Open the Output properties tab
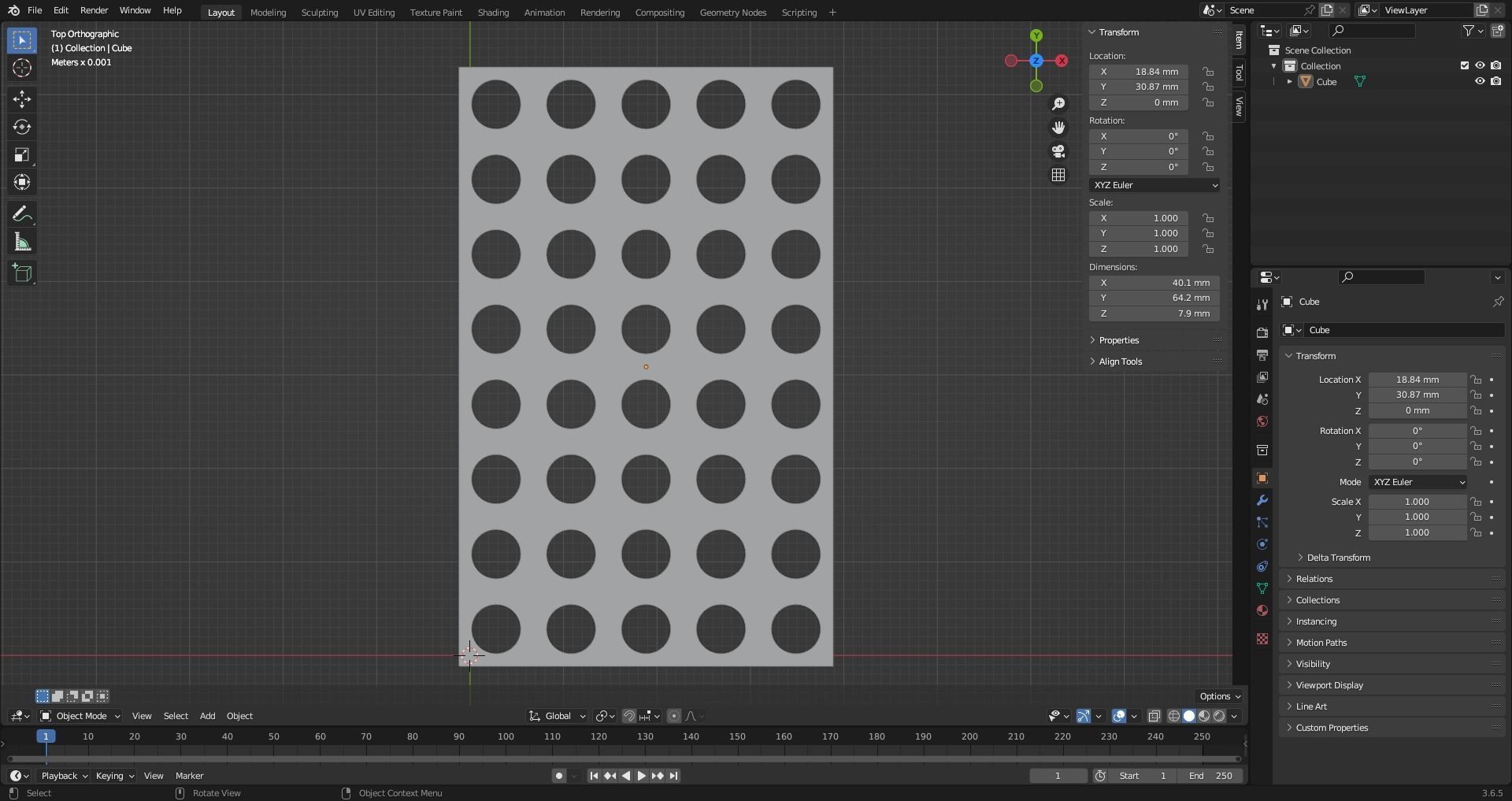This screenshot has height=801, width=1512. coord(1262,355)
